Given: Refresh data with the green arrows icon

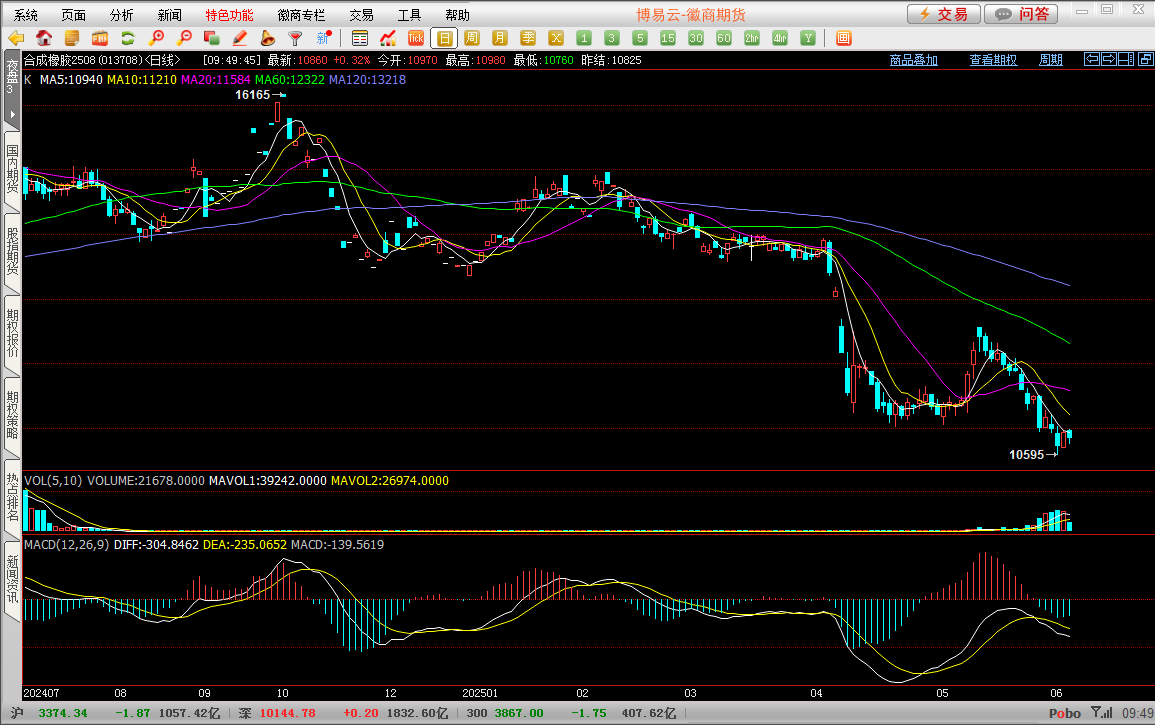Looking at the screenshot, I should click(127, 38).
